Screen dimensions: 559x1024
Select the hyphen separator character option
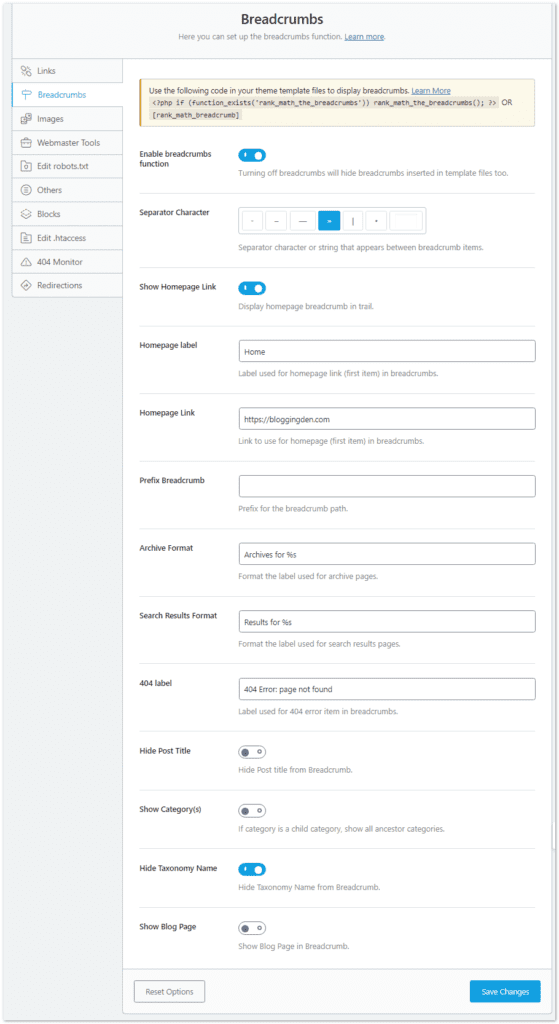(x=252, y=221)
